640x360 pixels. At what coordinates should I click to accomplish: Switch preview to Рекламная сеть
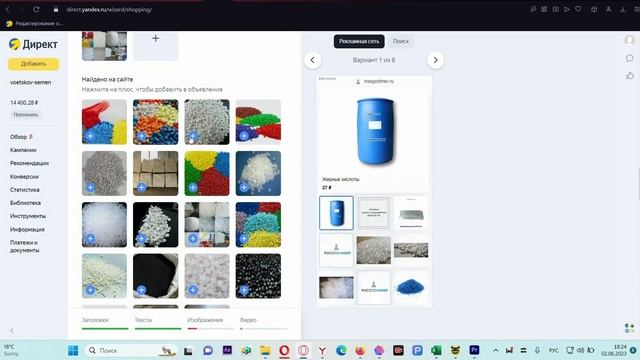(359, 41)
